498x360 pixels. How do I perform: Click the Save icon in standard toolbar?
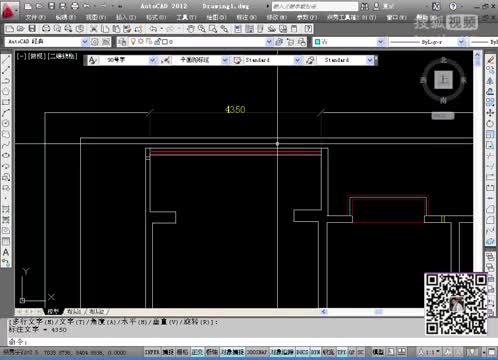[x=32, y=29]
